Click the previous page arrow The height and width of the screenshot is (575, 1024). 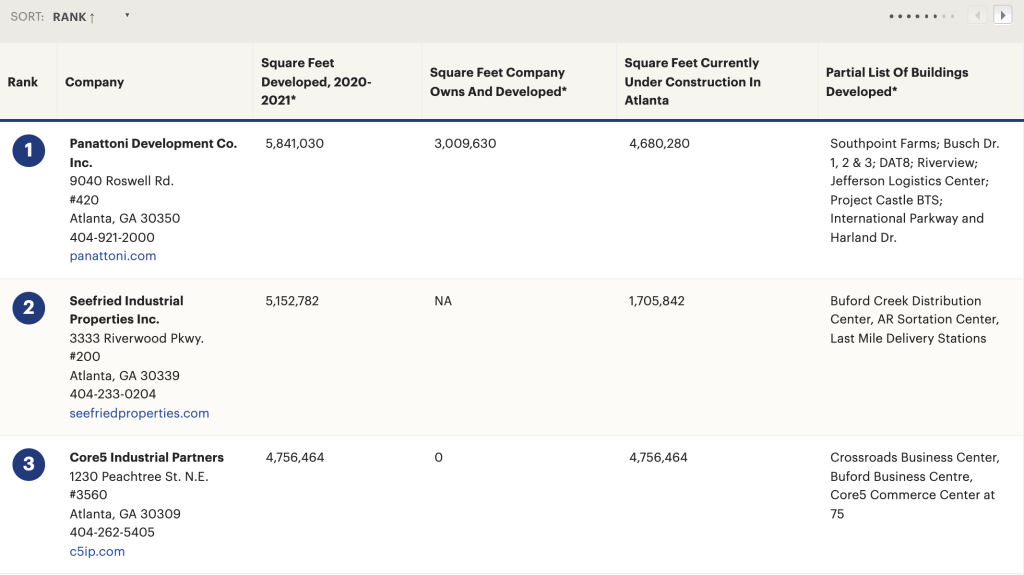(977, 16)
